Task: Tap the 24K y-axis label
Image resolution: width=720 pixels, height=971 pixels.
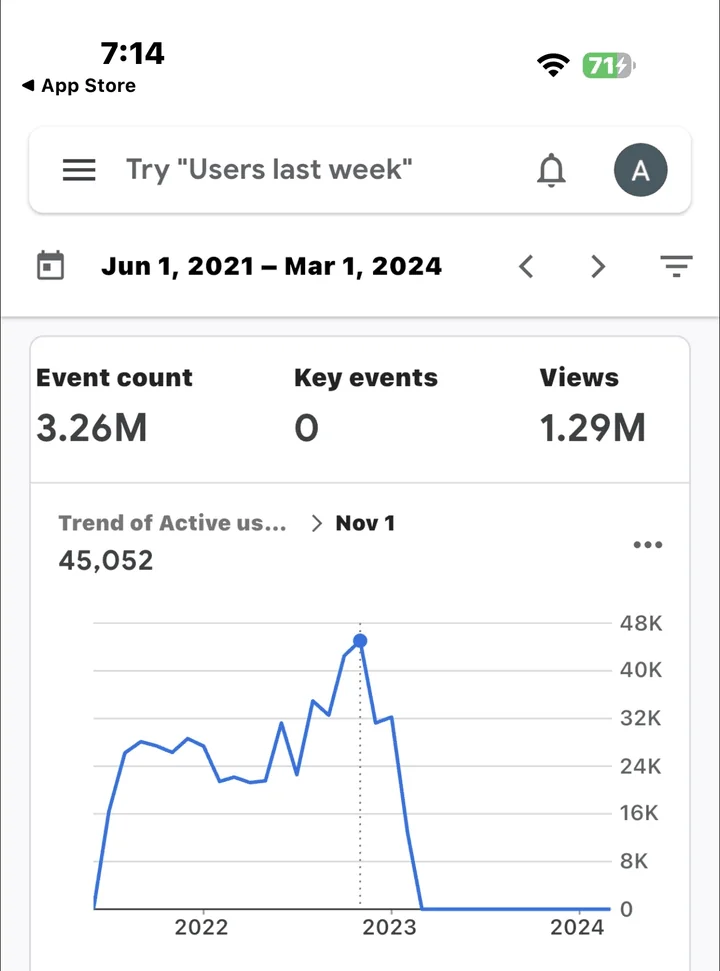Action: pos(641,767)
